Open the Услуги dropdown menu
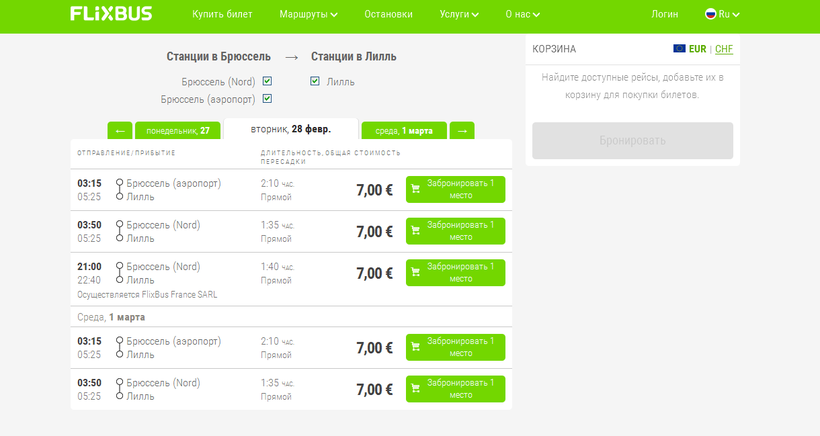 click(x=459, y=15)
